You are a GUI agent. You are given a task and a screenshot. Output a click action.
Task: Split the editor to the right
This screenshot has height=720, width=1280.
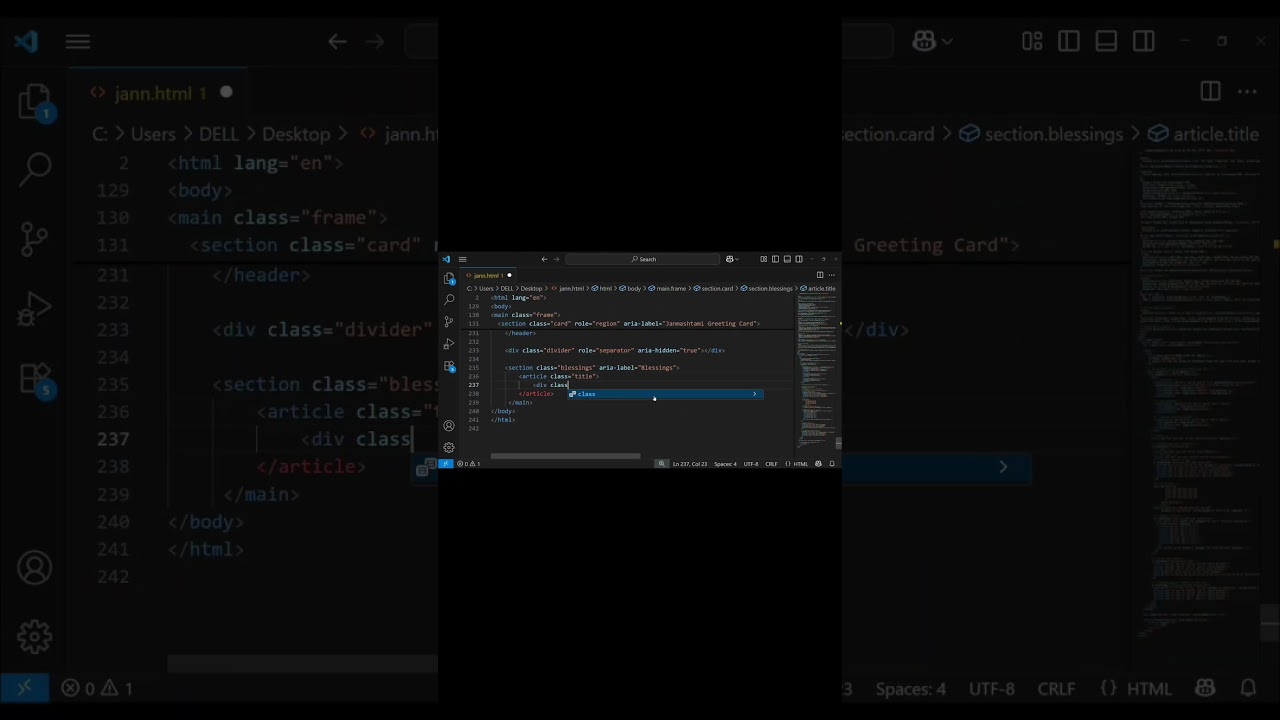point(820,275)
